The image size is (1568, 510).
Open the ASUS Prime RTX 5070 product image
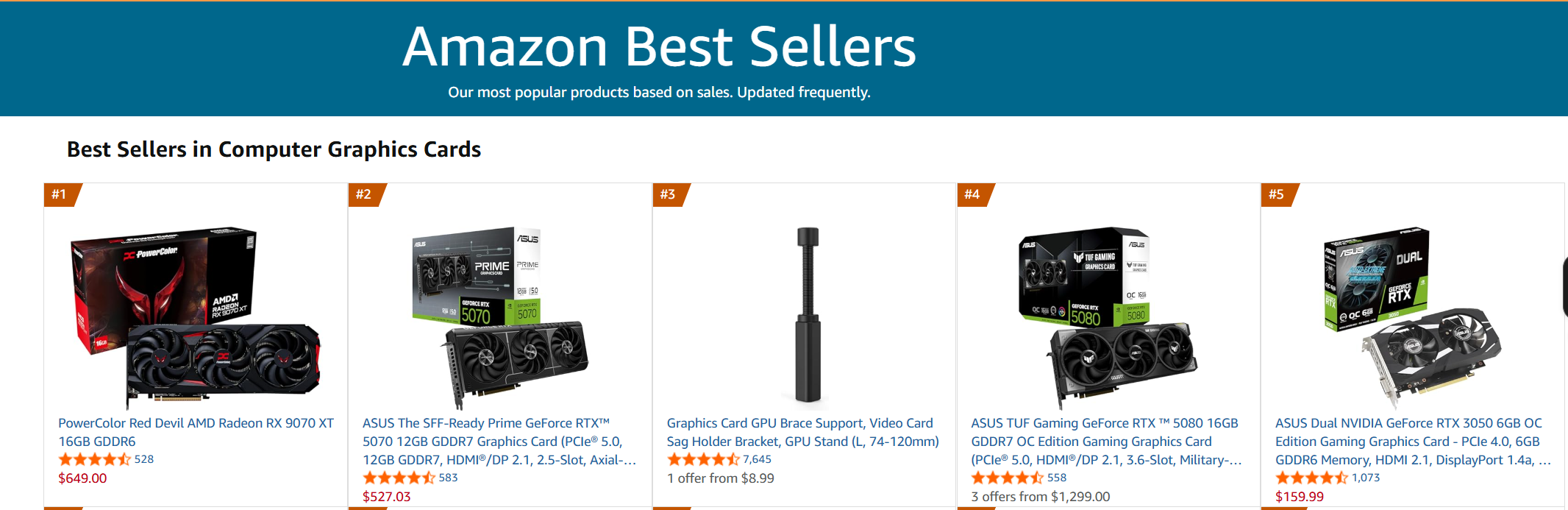point(500,317)
